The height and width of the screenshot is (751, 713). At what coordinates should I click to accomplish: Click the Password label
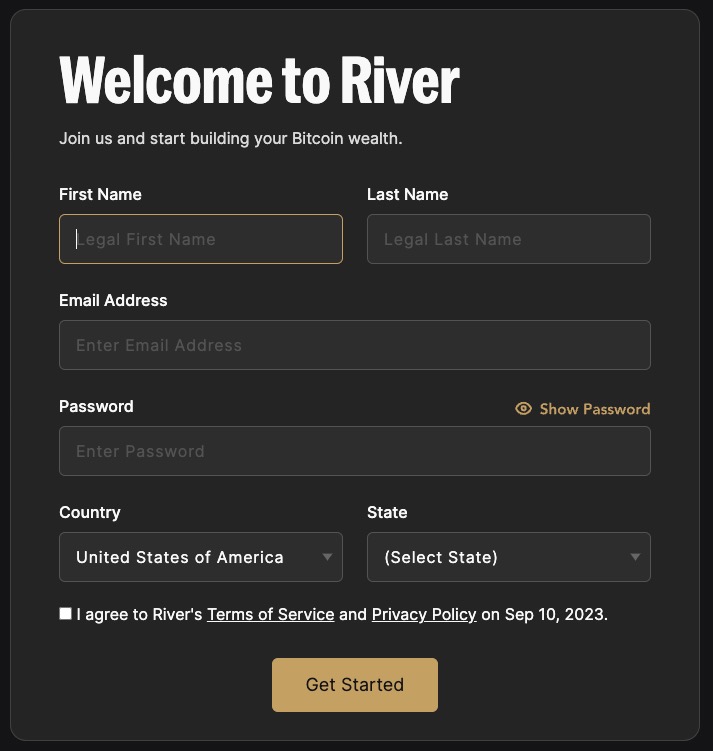96,406
